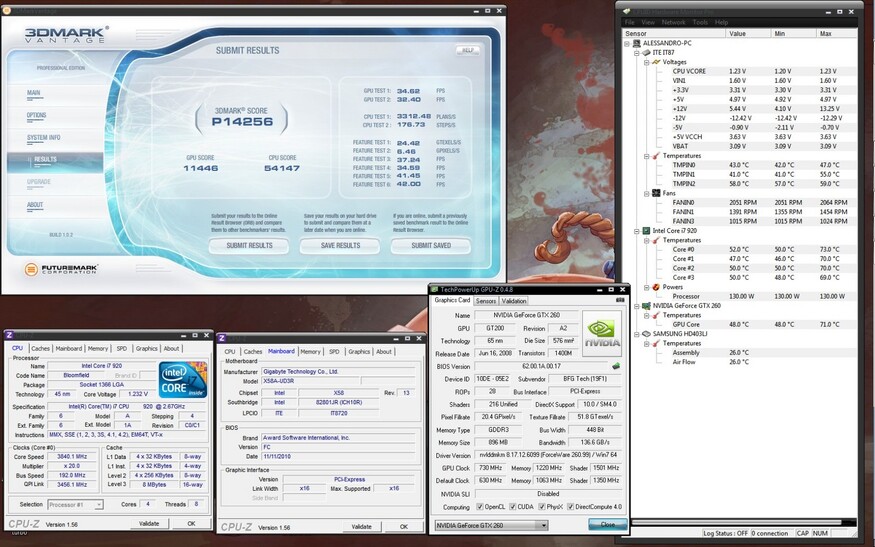Click the Max column header
This screenshot has height=547, width=875.
click(837, 33)
